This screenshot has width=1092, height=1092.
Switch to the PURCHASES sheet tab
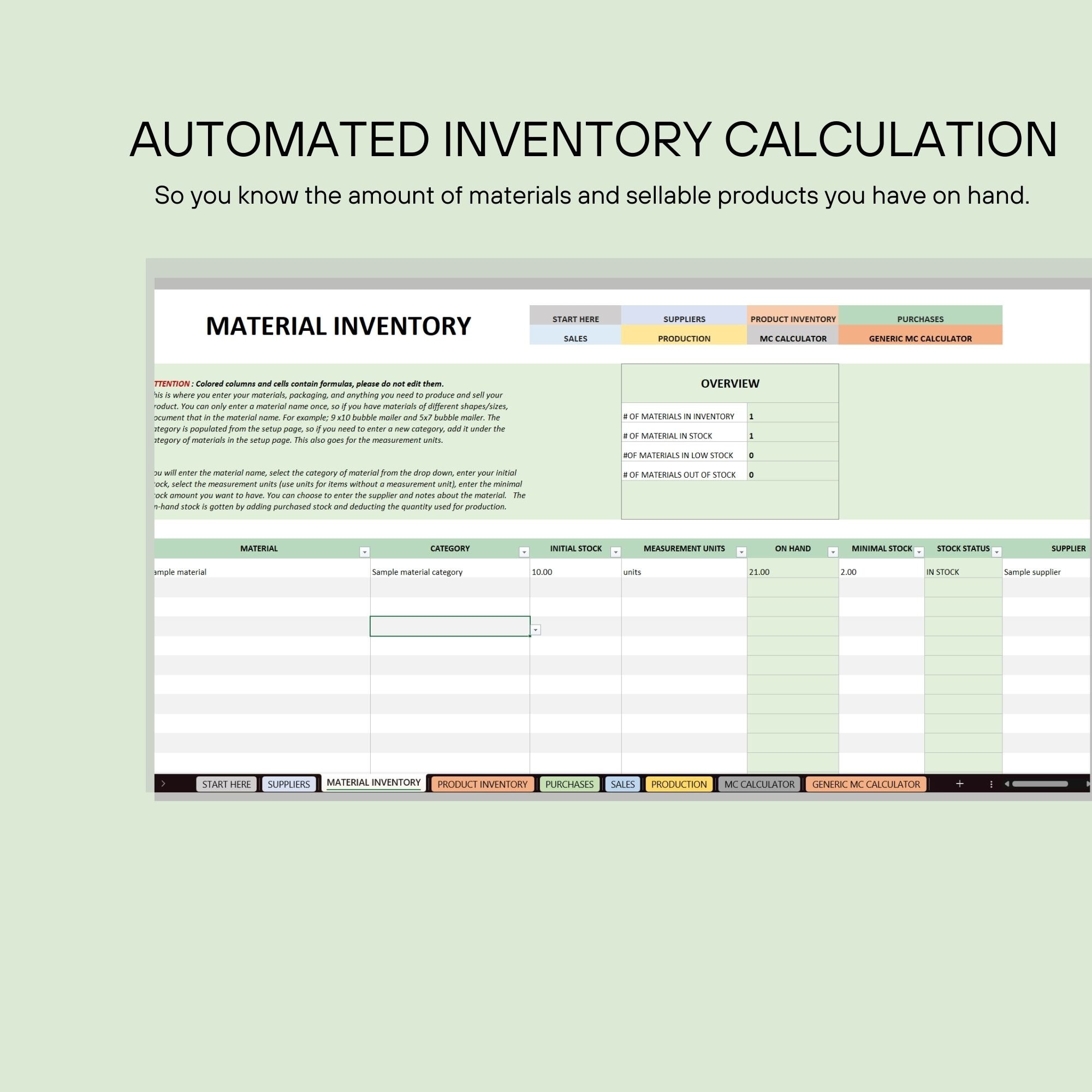click(568, 784)
